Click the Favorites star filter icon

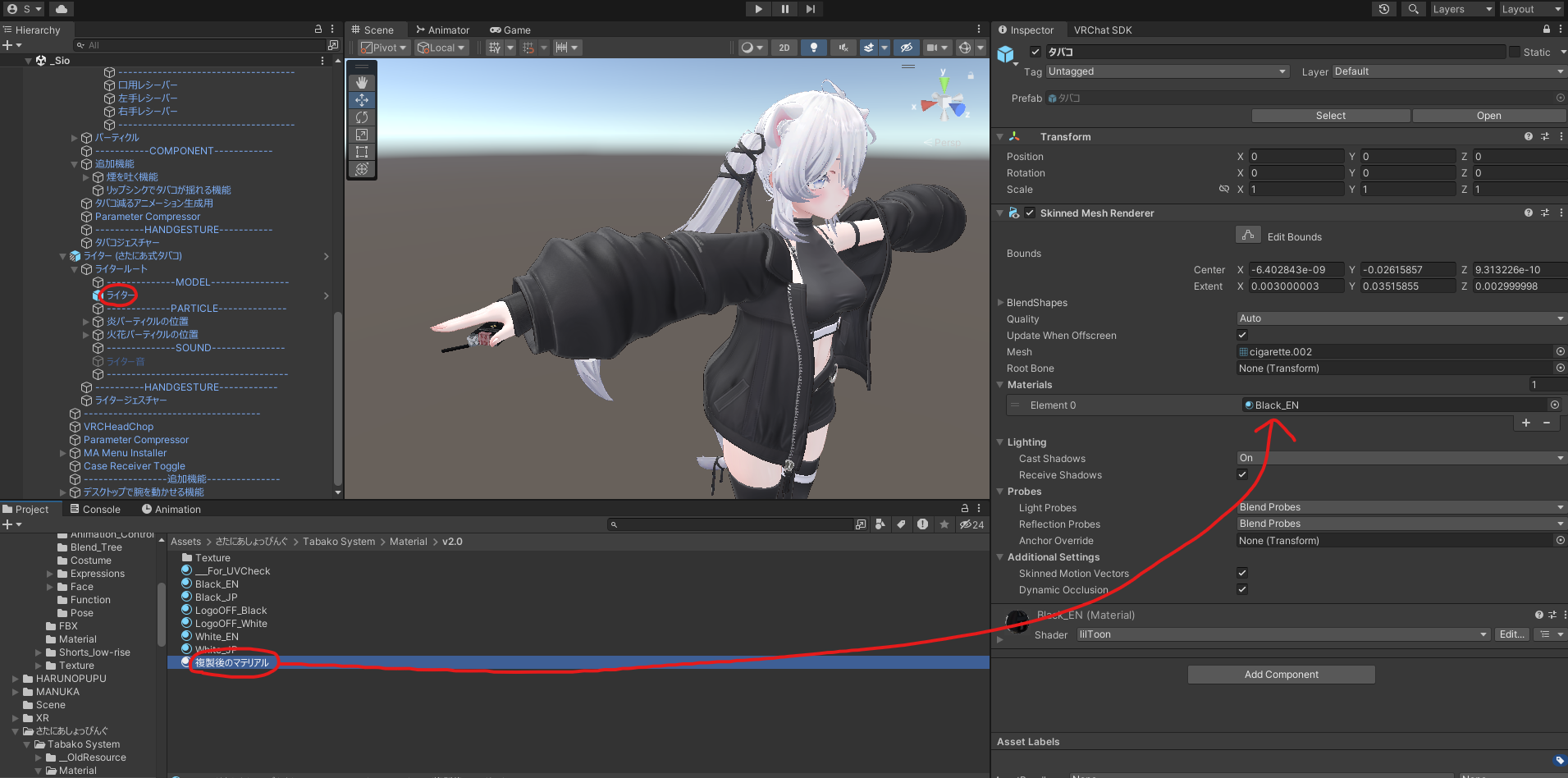944,524
